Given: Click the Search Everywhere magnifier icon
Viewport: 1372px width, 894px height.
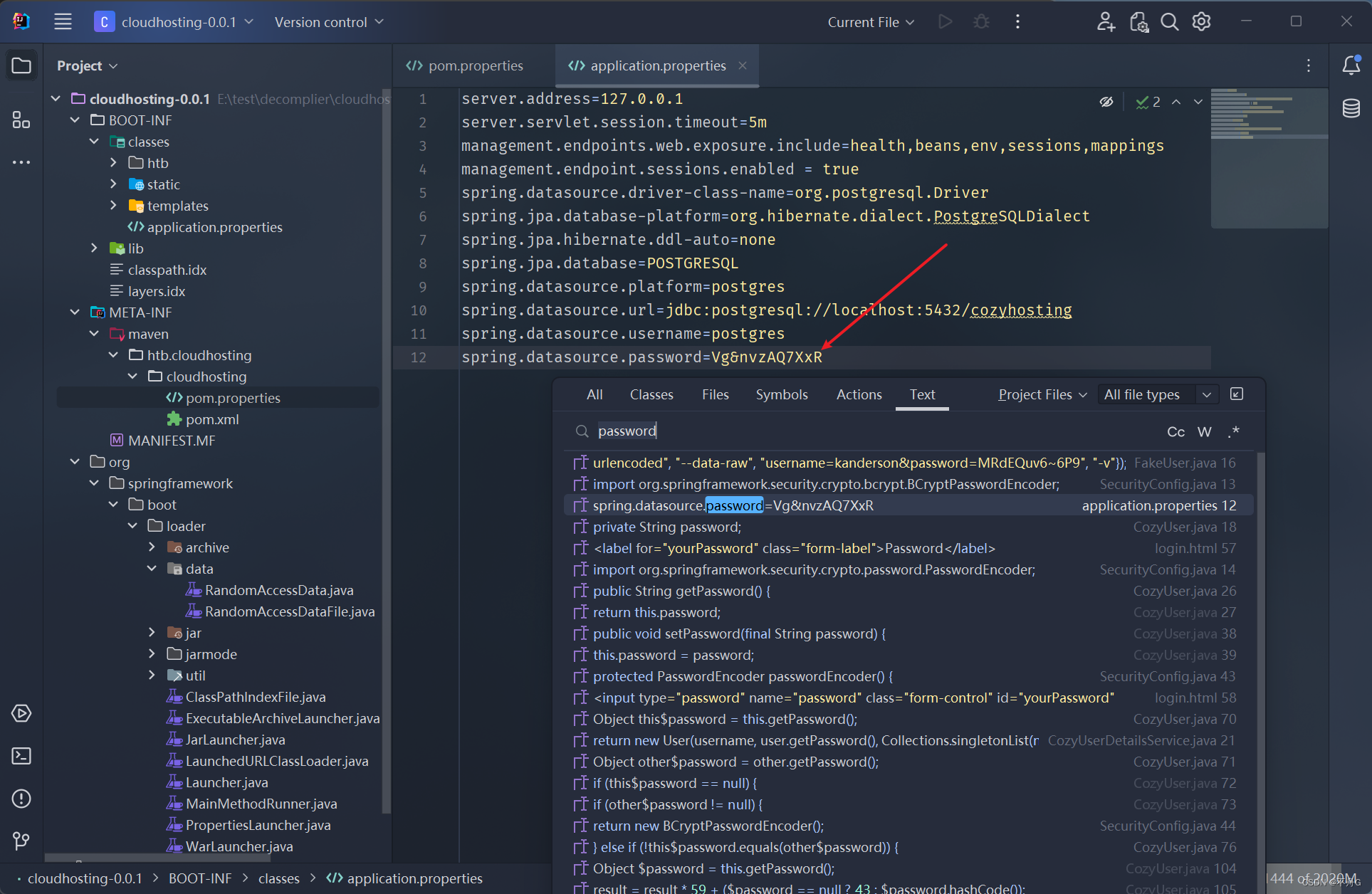Looking at the screenshot, I should click(x=1169, y=22).
